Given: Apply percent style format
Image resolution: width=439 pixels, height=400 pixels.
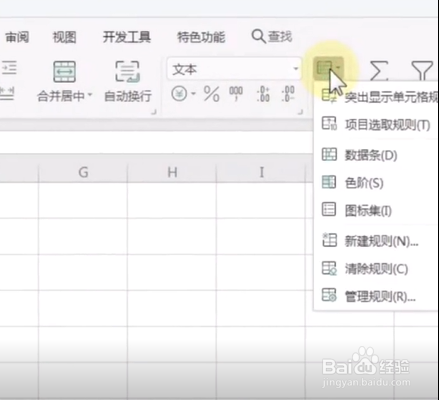Looking at the screenshot, I should [211, 94].
